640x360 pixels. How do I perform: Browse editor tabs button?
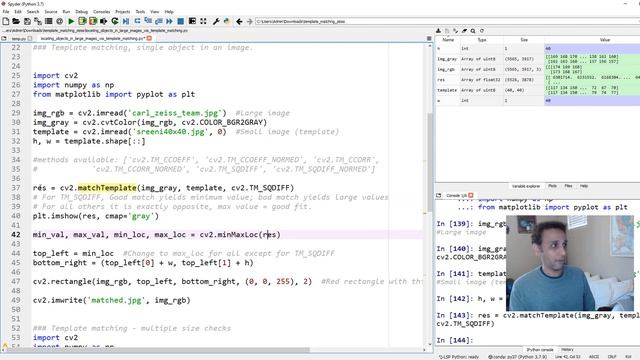pos(4,38)
